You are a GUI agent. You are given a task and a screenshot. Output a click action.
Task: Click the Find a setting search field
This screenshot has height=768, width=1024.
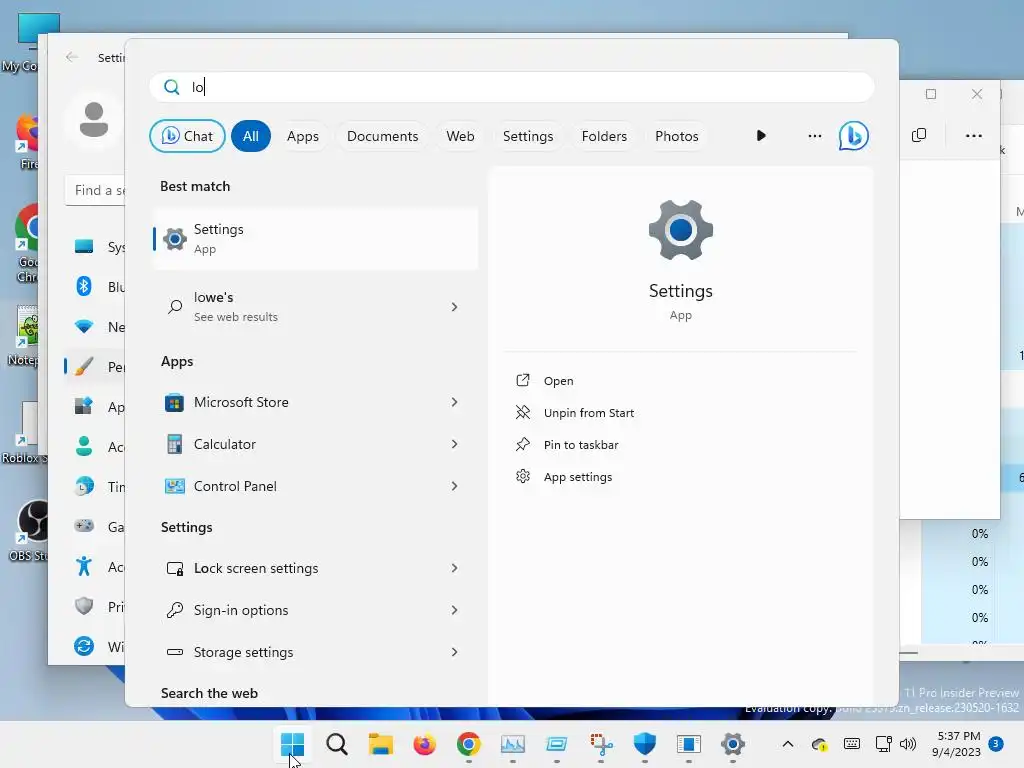pyautogui.click(x=95, y=190)
